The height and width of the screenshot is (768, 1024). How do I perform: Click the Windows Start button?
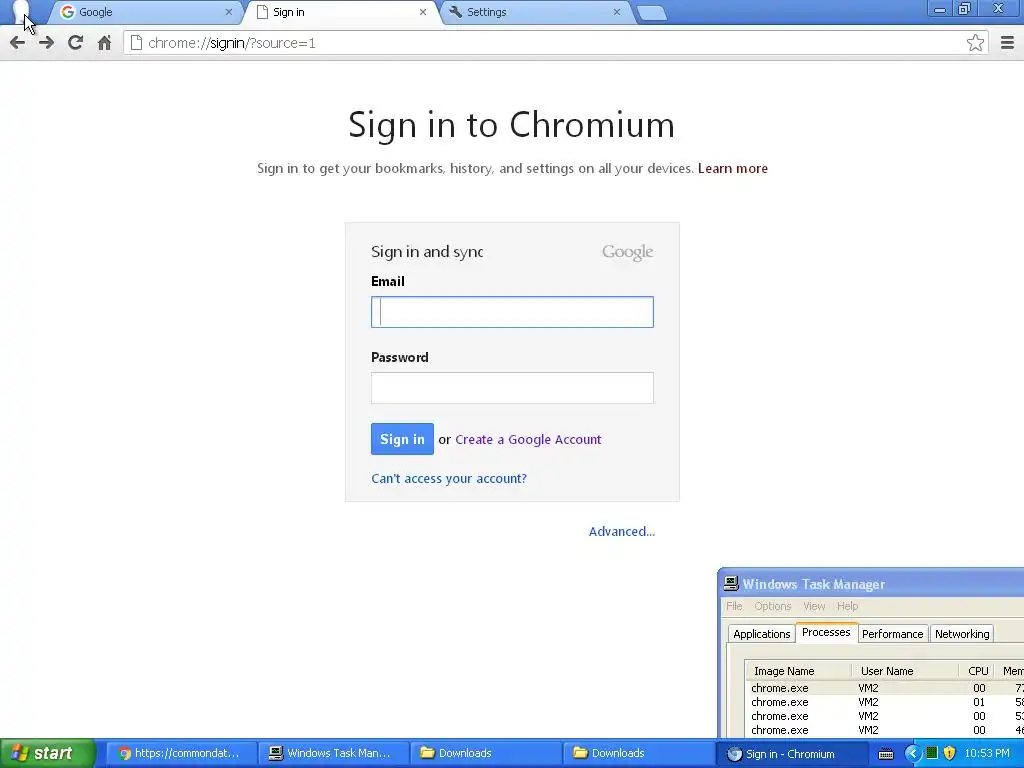[x=47, y=753]
